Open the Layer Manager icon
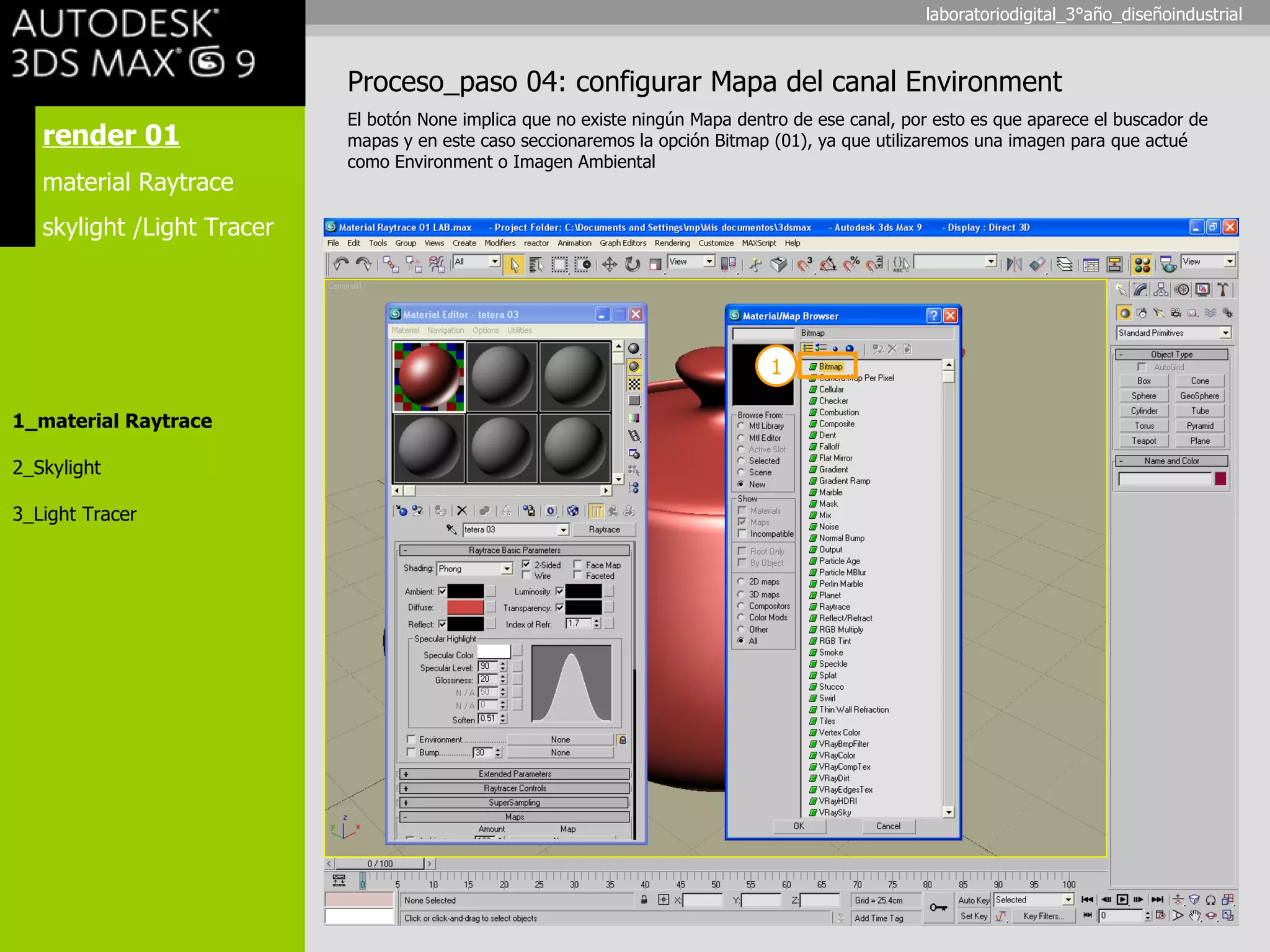This screenshot has height=952, width=1270. [x=1065, y=265]
